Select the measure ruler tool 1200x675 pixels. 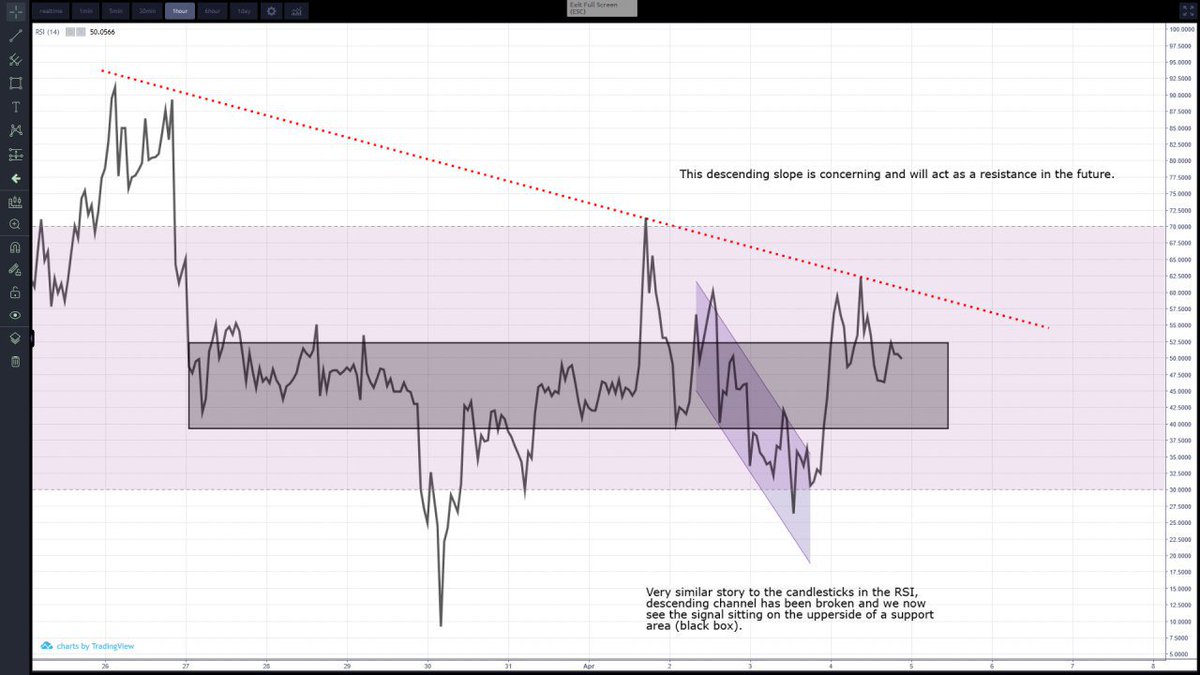(15, 202)
